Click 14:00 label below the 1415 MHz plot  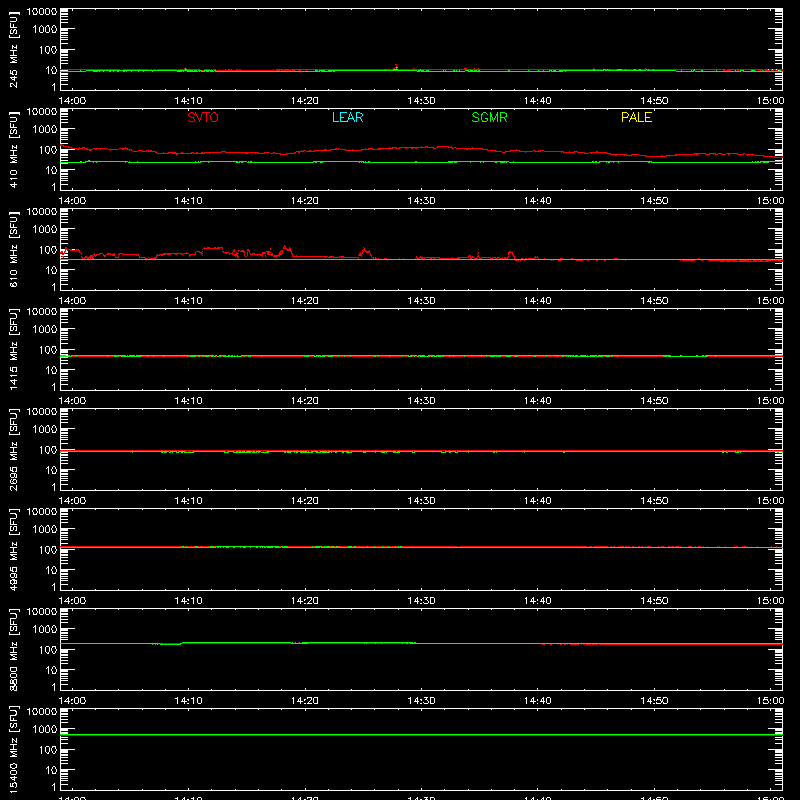tap(72, 401)
